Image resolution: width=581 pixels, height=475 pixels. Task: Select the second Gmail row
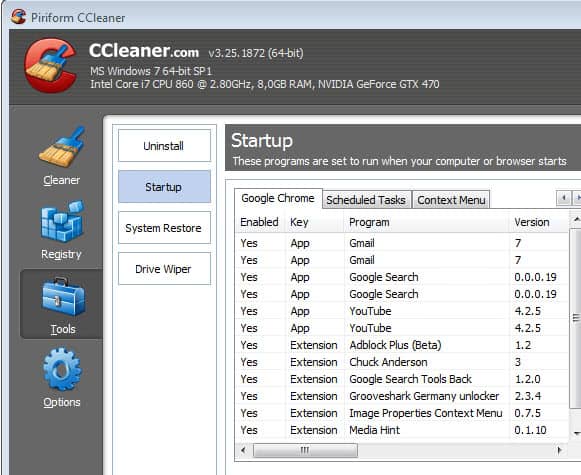pyautogui.click(x=401, y=260)
